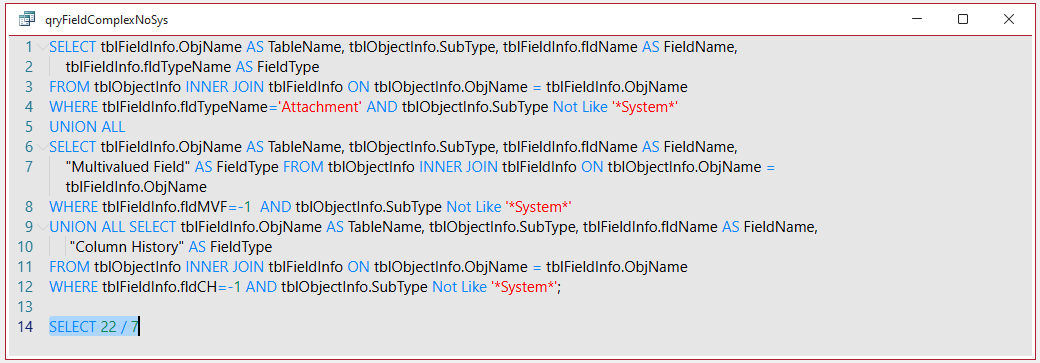Collapse the code fold at line 1
This screenshot has width=1040, height=363.
coord(42,47)
